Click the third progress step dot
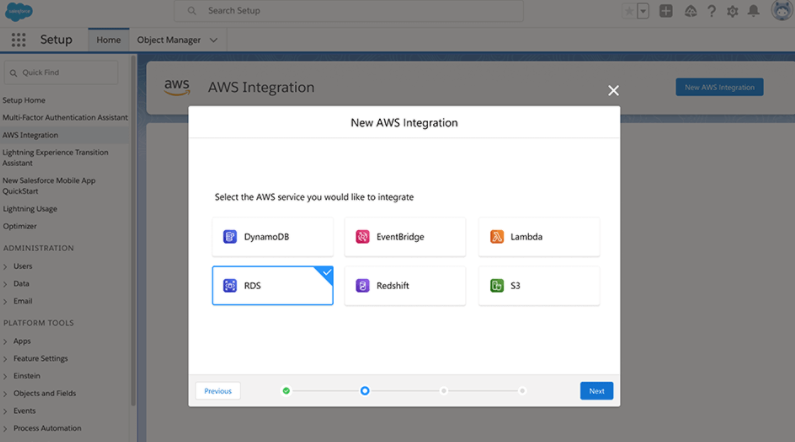The height and width of the screenshot is (442, 795). coord(444,391)
